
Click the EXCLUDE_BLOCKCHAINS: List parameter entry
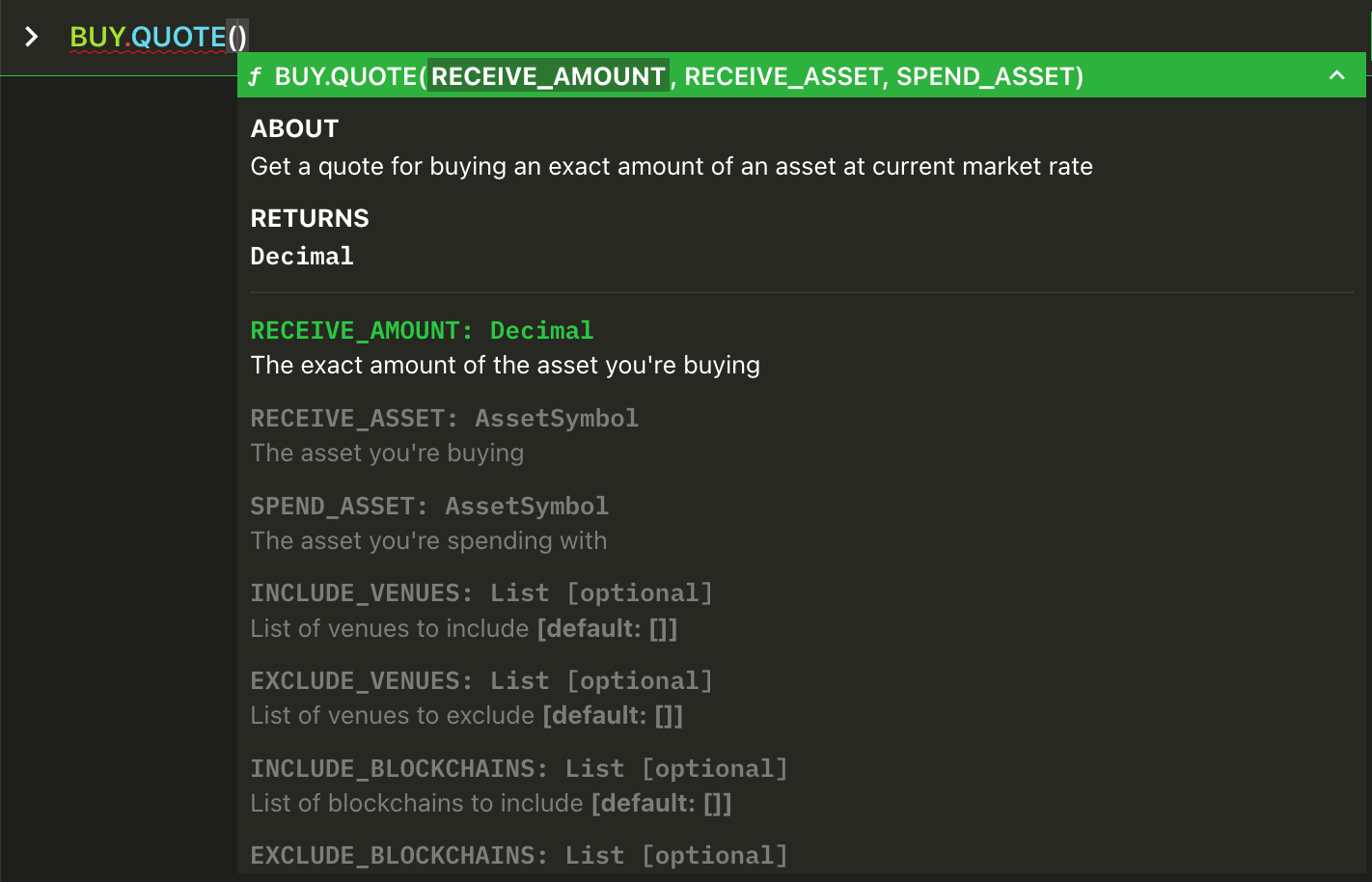tap(519, 855)
